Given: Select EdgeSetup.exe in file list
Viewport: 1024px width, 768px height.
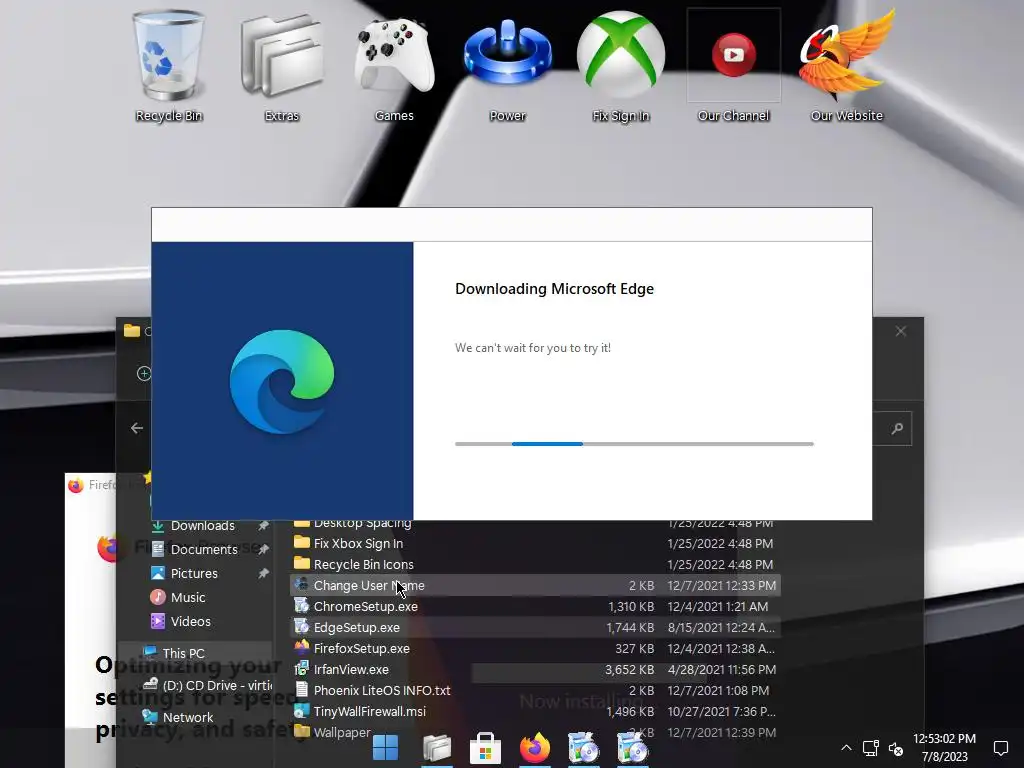Looking at the screenshot, I should click(x=535, y=627).
